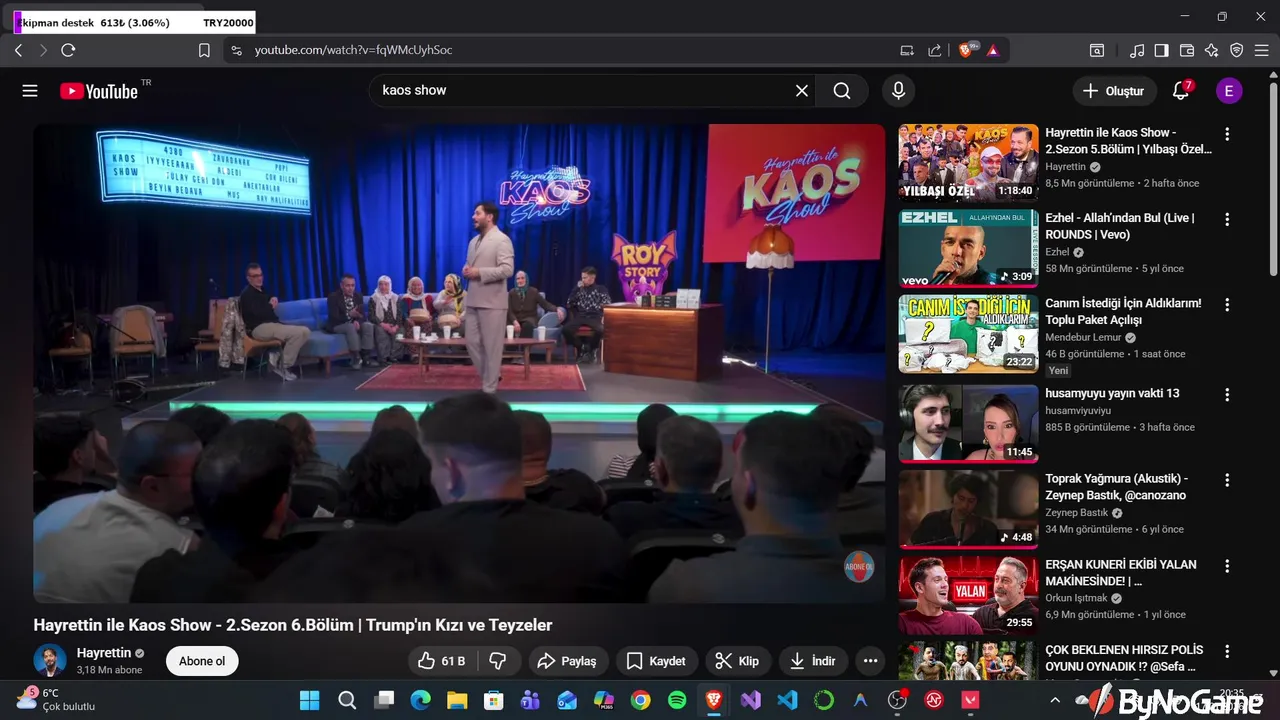Open the account avatar menu 'E'
This screenshot has height=720, width=1280.
1229,91
